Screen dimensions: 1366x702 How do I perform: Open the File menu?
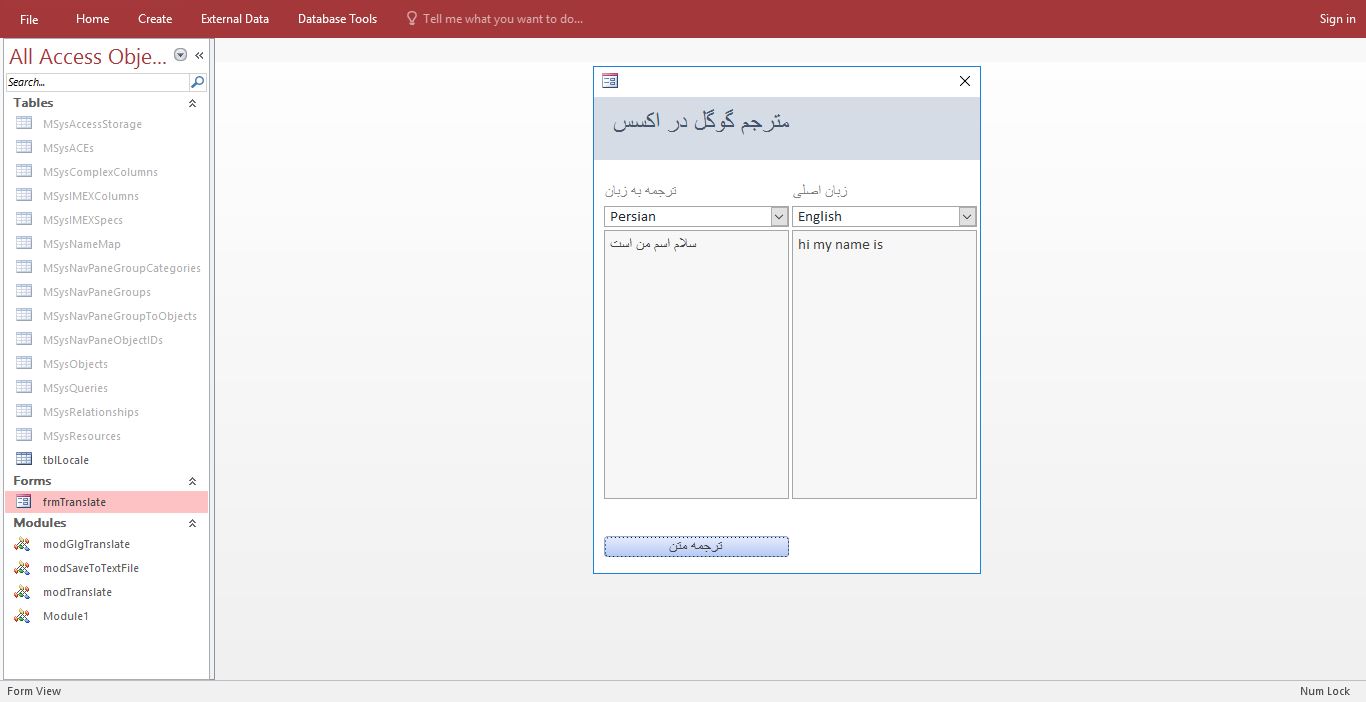(29, 19)
